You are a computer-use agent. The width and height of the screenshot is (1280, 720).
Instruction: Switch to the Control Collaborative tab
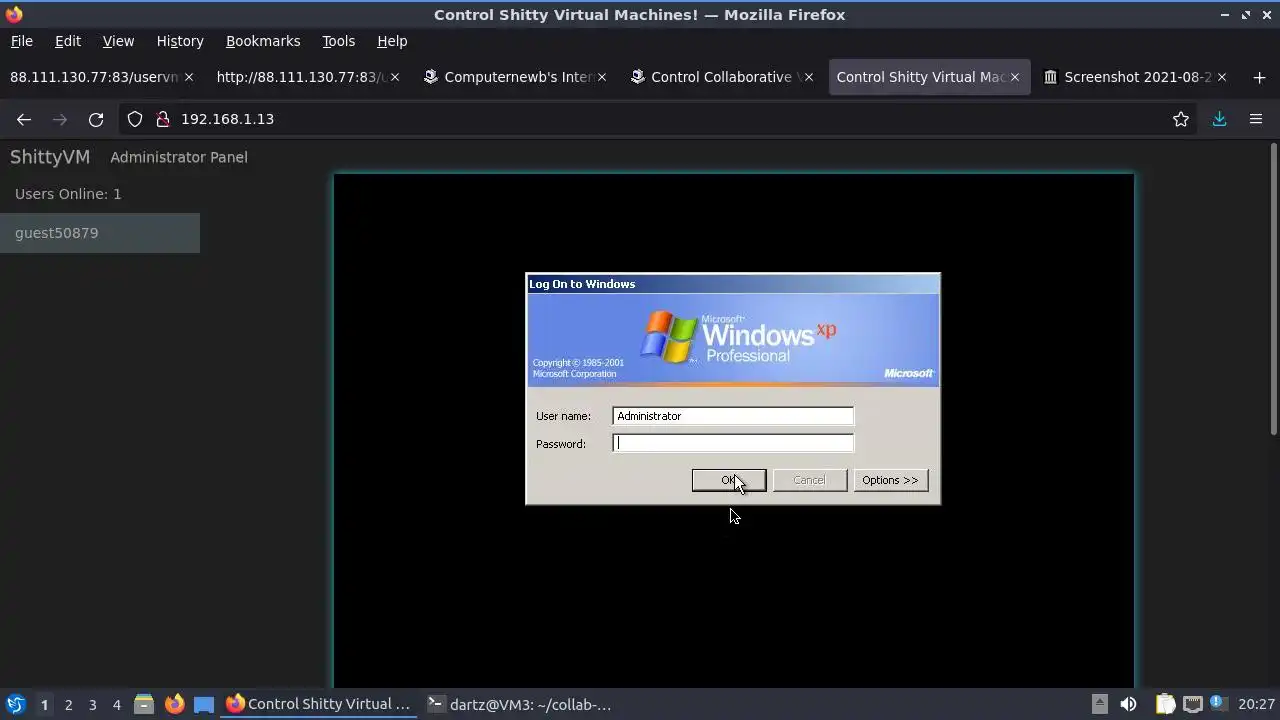tap(722, 77)
